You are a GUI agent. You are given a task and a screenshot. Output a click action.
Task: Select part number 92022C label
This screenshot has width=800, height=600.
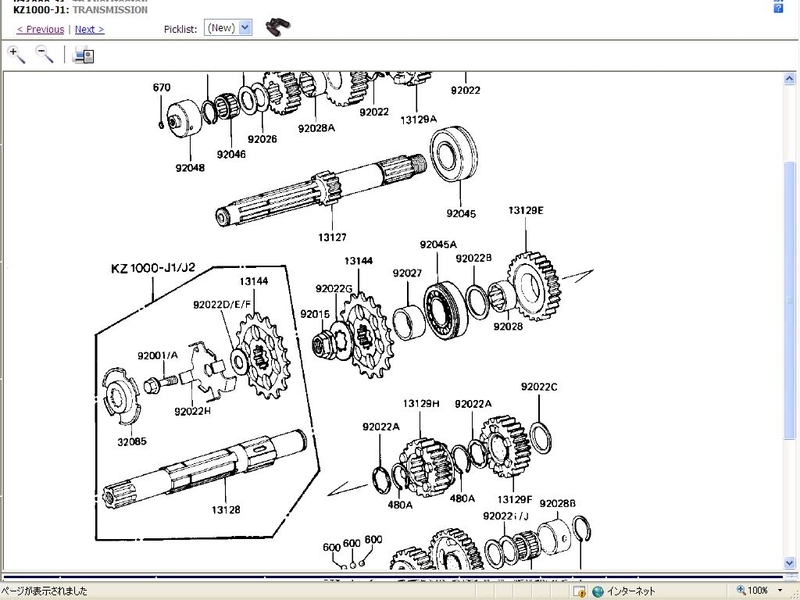click(x=539, y=387)
